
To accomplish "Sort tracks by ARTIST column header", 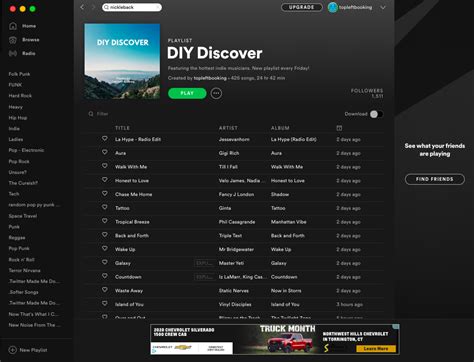I will click(x=228, y=128).
